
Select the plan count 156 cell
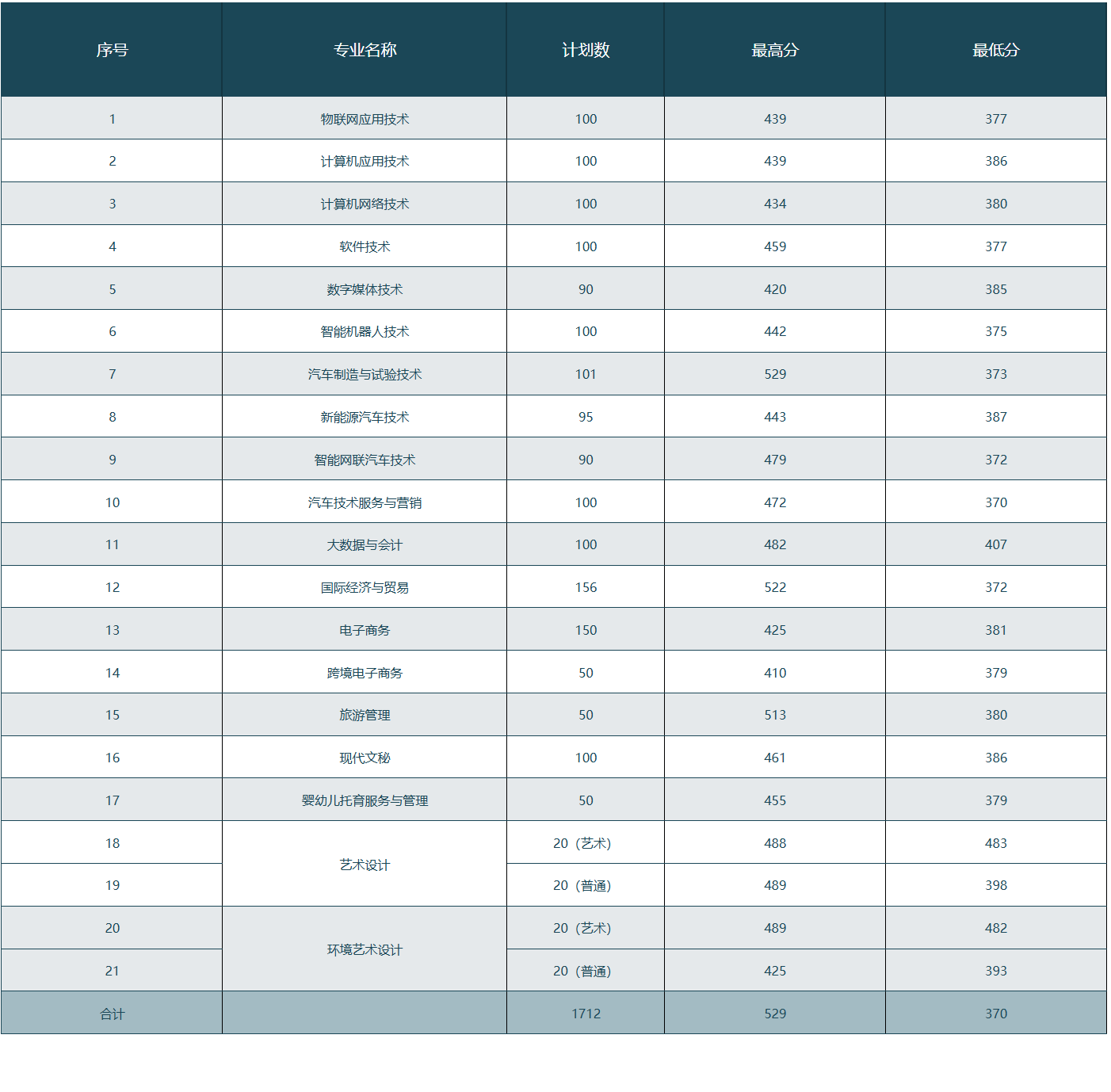pos(586,587)
